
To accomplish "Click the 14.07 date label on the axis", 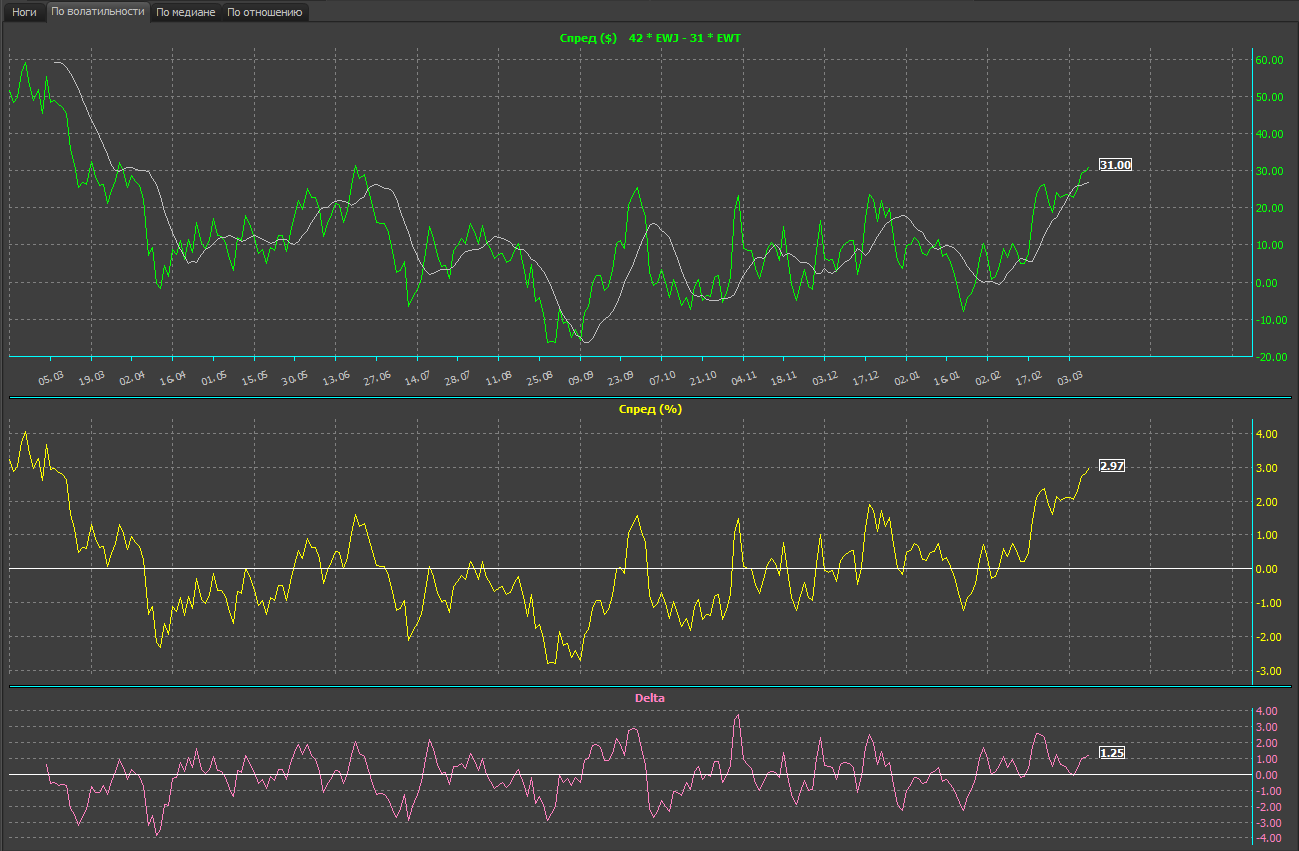I will pyautogui.click(x=418, y=377).
